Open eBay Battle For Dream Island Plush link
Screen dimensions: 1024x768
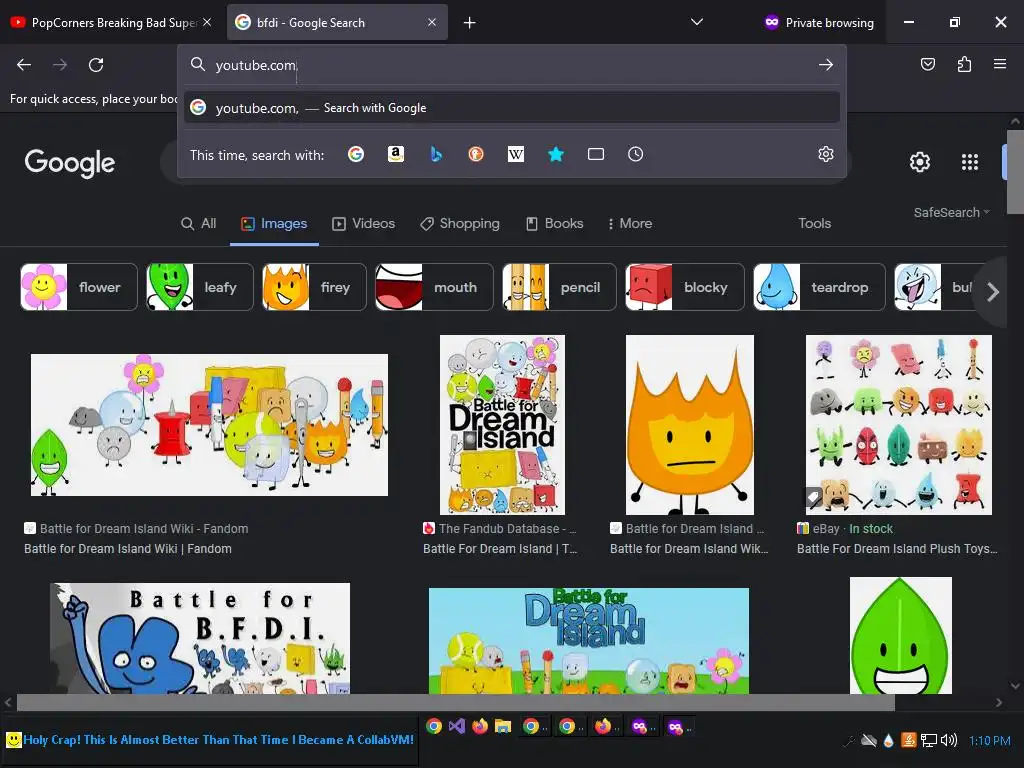[897, 549]
